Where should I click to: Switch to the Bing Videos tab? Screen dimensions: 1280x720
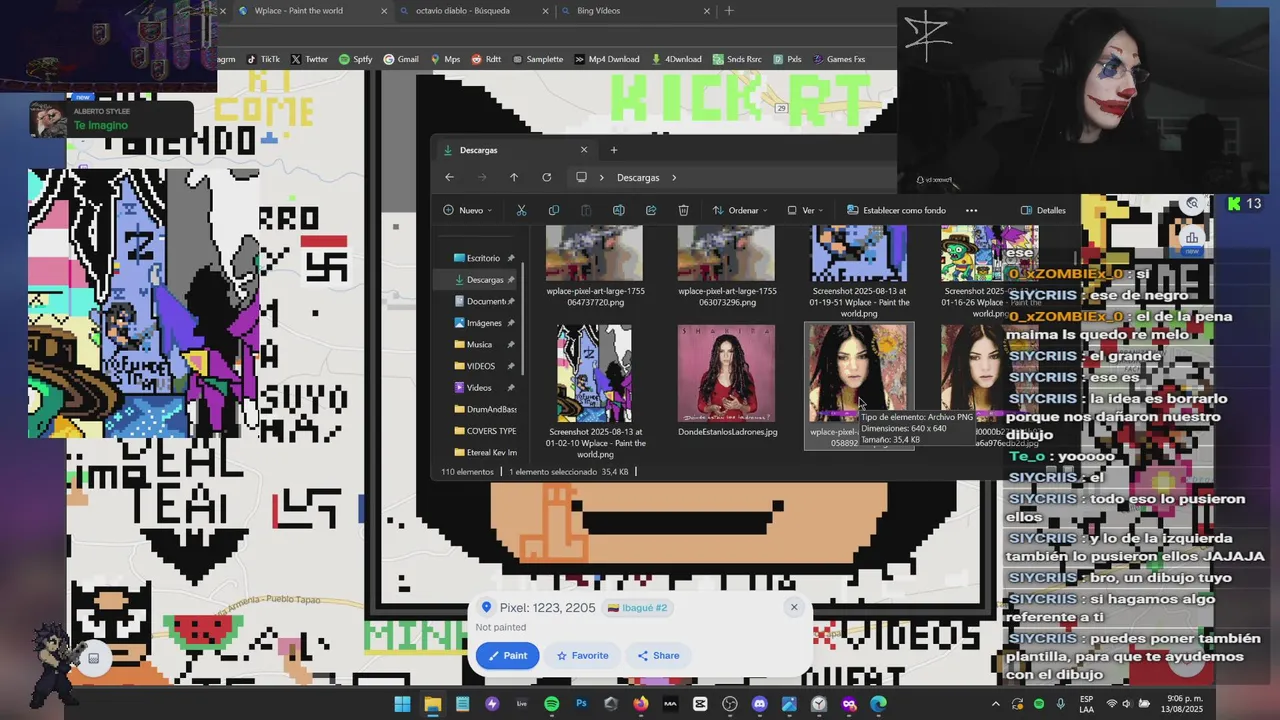point(635,11)
